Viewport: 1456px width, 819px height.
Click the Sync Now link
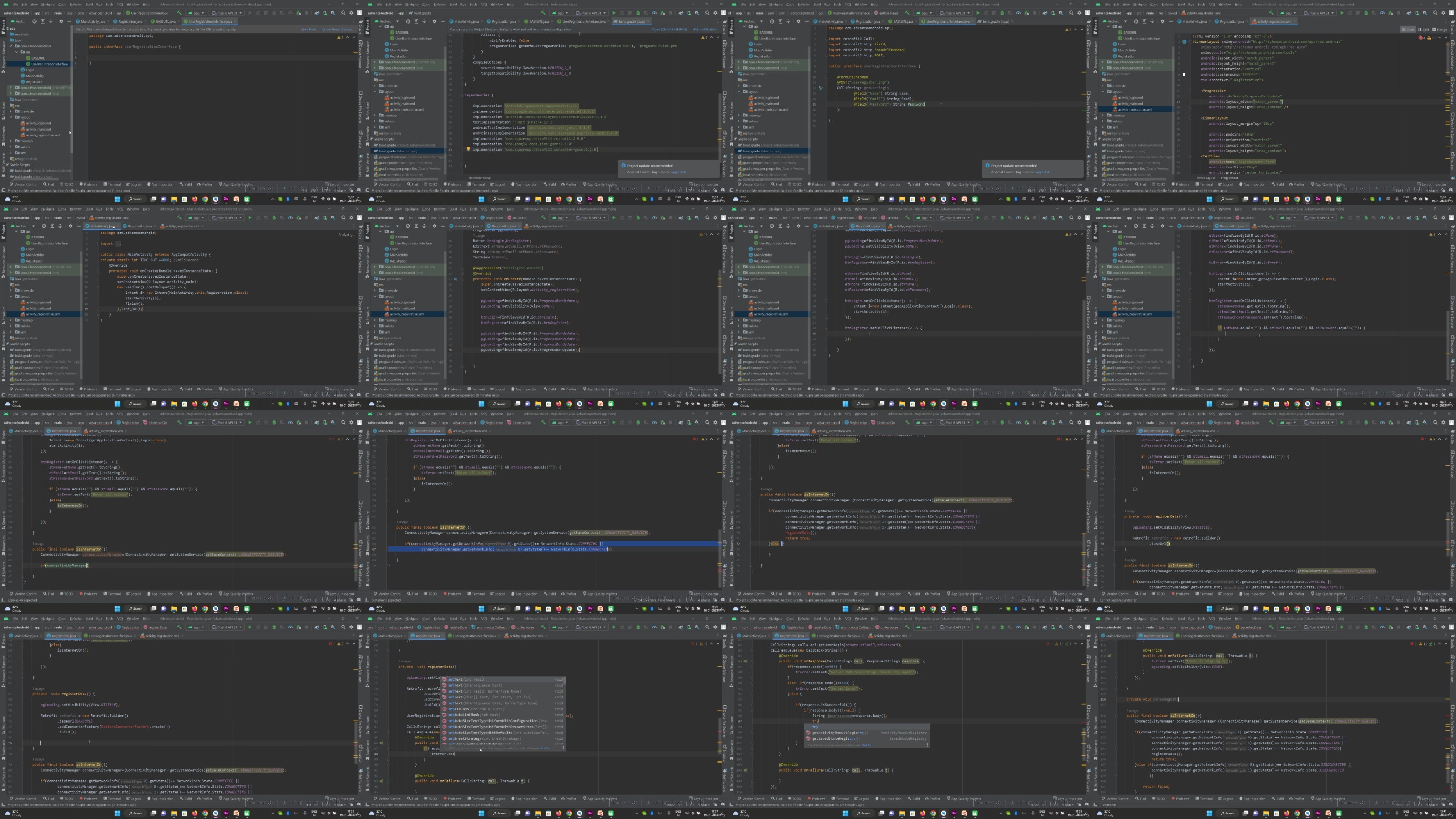(308, 30)
